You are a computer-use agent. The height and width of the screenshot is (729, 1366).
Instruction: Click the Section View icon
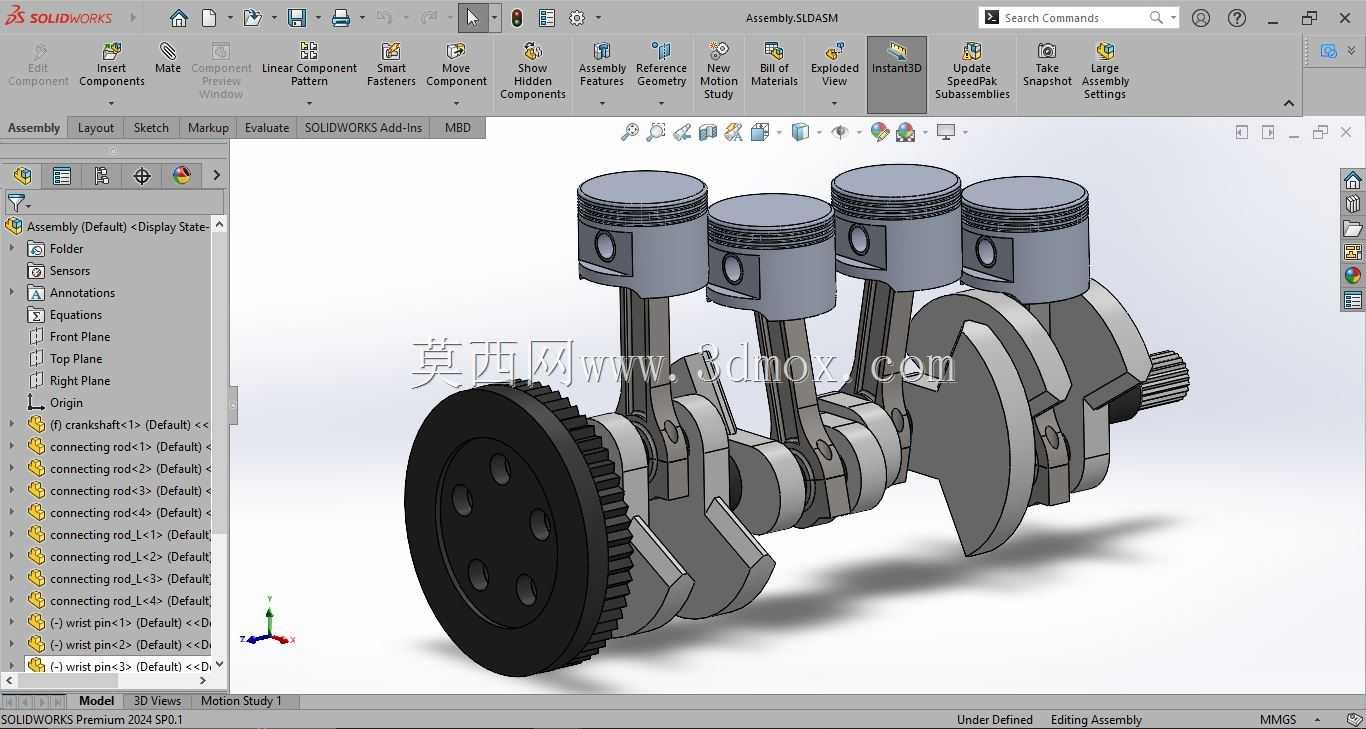coord(708,132)
